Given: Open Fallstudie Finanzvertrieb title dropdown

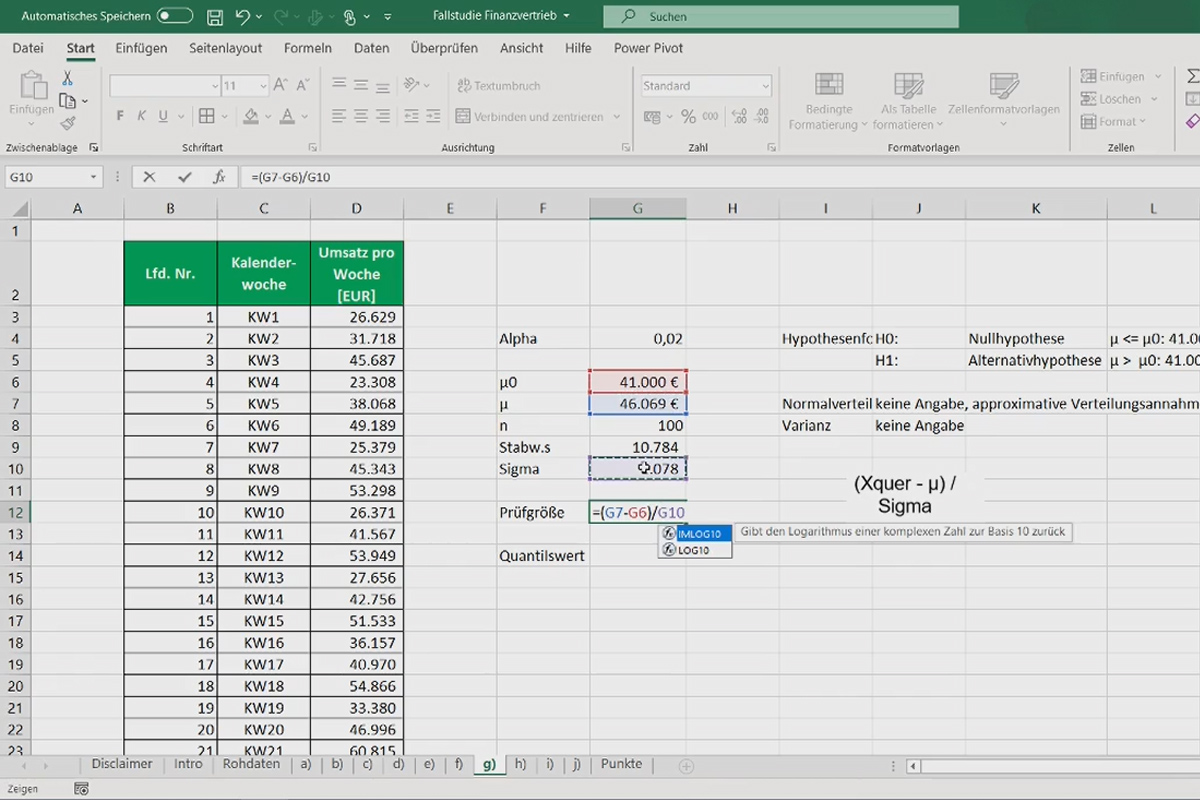Looking at the screenshot, I should pos(566,17).
